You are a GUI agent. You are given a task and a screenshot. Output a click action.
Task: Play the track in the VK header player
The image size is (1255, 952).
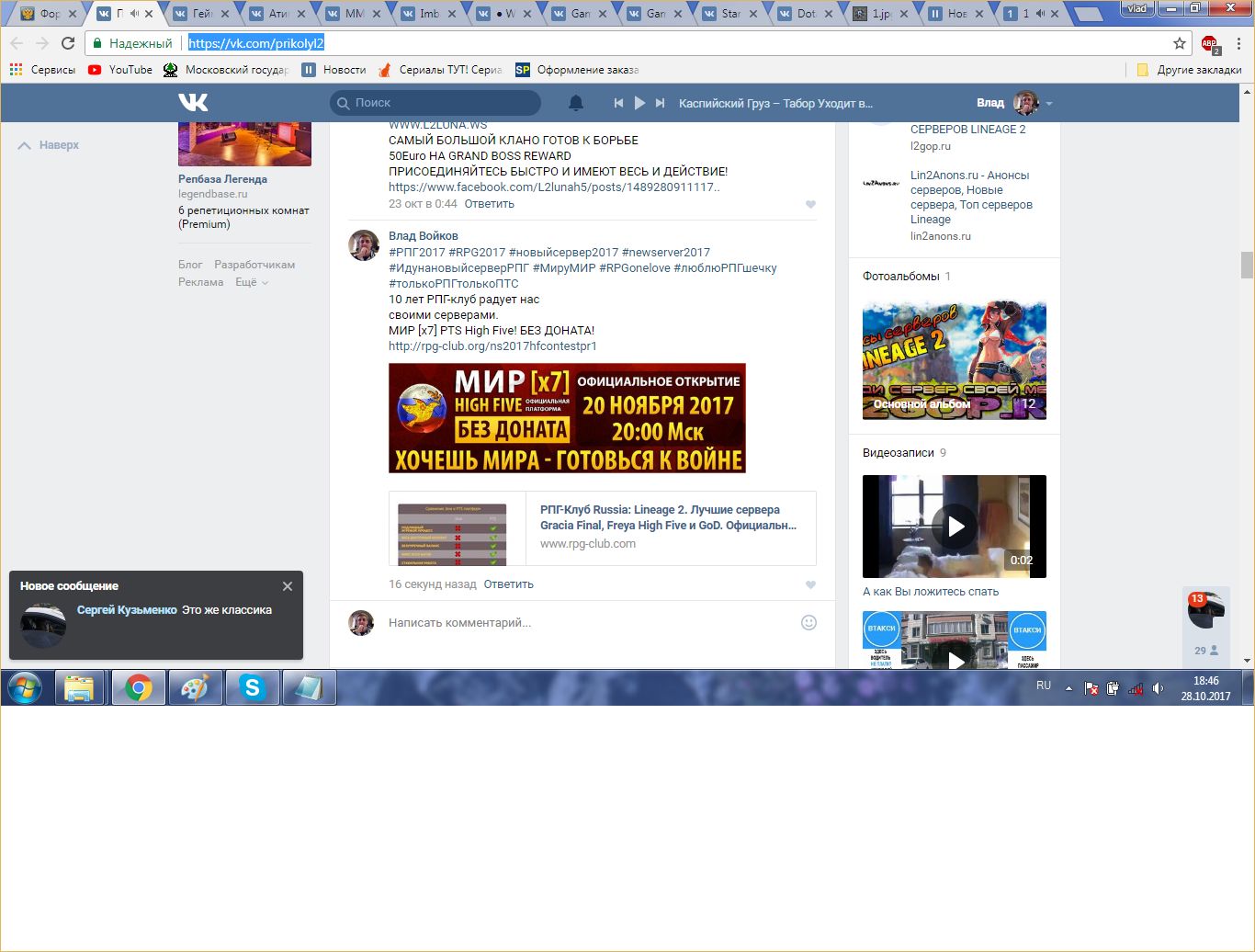(x=639, y=103)
